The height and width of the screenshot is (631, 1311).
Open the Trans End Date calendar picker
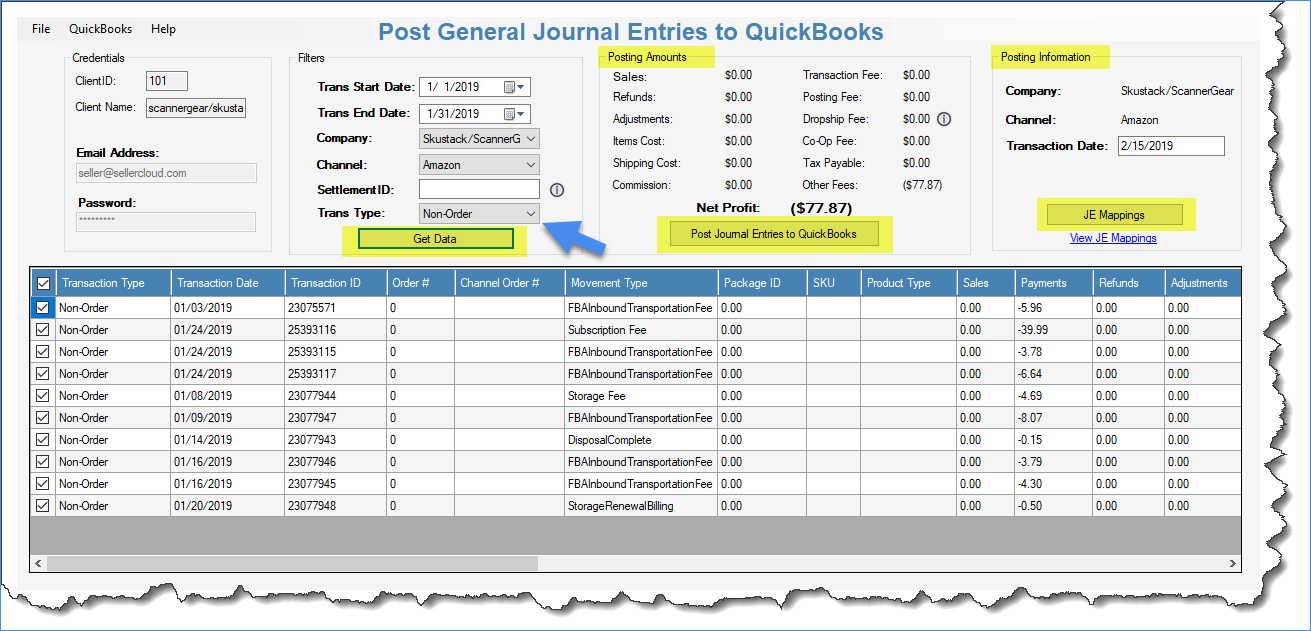515,114
